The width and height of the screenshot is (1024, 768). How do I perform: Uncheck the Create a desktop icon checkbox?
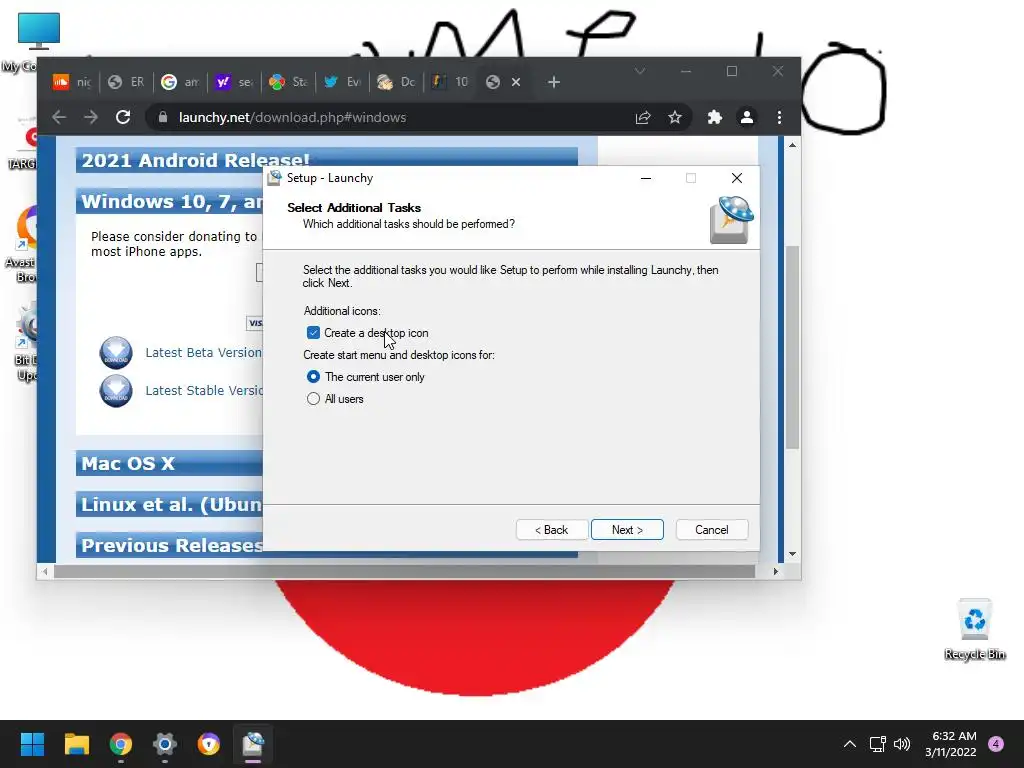(313, 333)
